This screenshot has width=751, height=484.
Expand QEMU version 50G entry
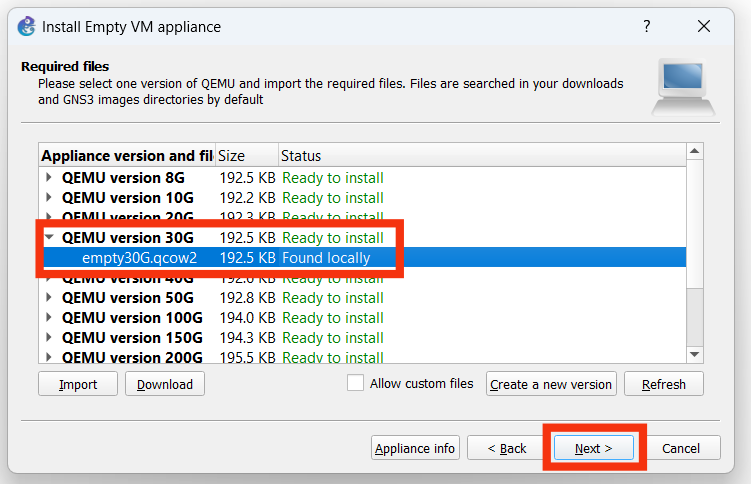pyautogui.click(x=50, y=298)
